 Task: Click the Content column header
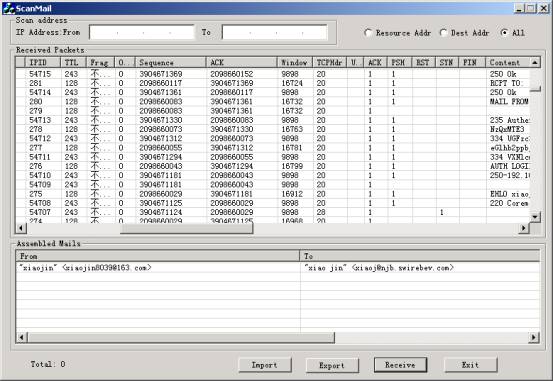click(x=508, y=62)
